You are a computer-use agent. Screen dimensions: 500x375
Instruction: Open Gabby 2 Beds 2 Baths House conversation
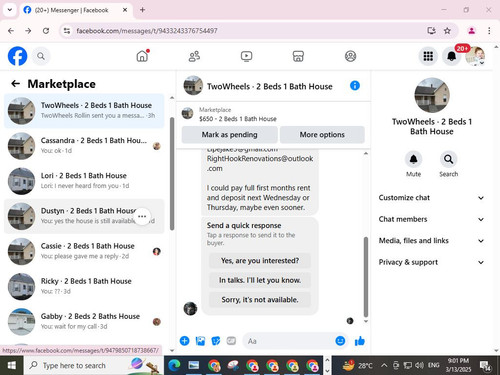(84, 322)
